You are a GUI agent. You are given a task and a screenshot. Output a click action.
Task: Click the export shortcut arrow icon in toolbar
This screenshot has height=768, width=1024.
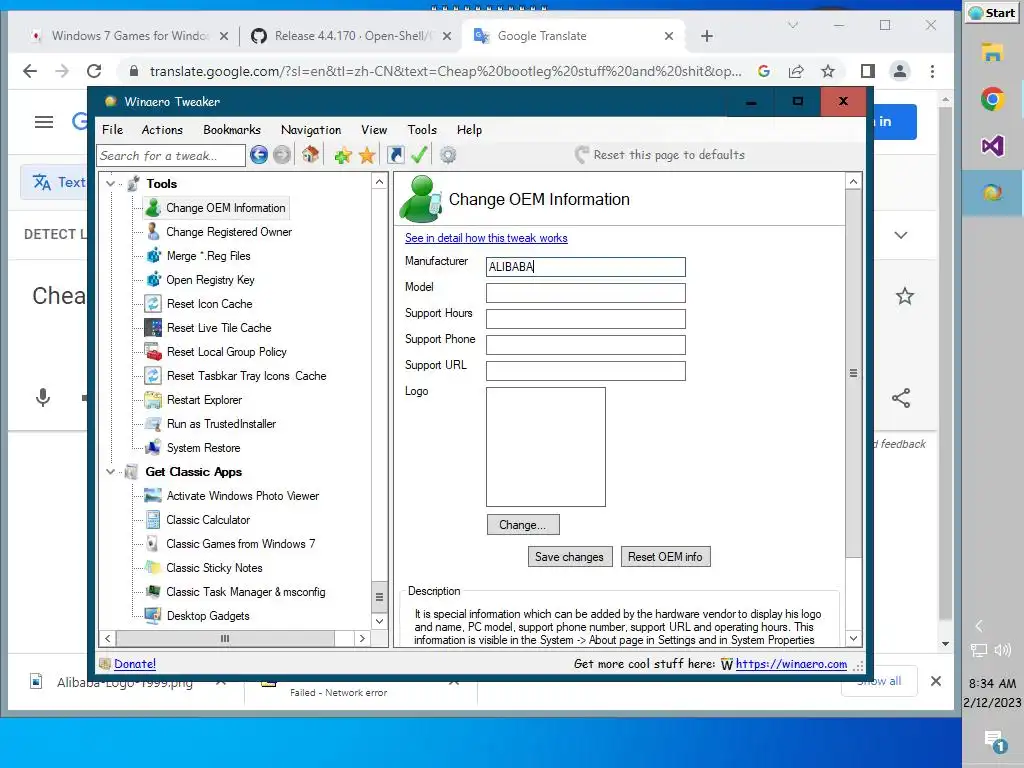click(x=395, y=155)
